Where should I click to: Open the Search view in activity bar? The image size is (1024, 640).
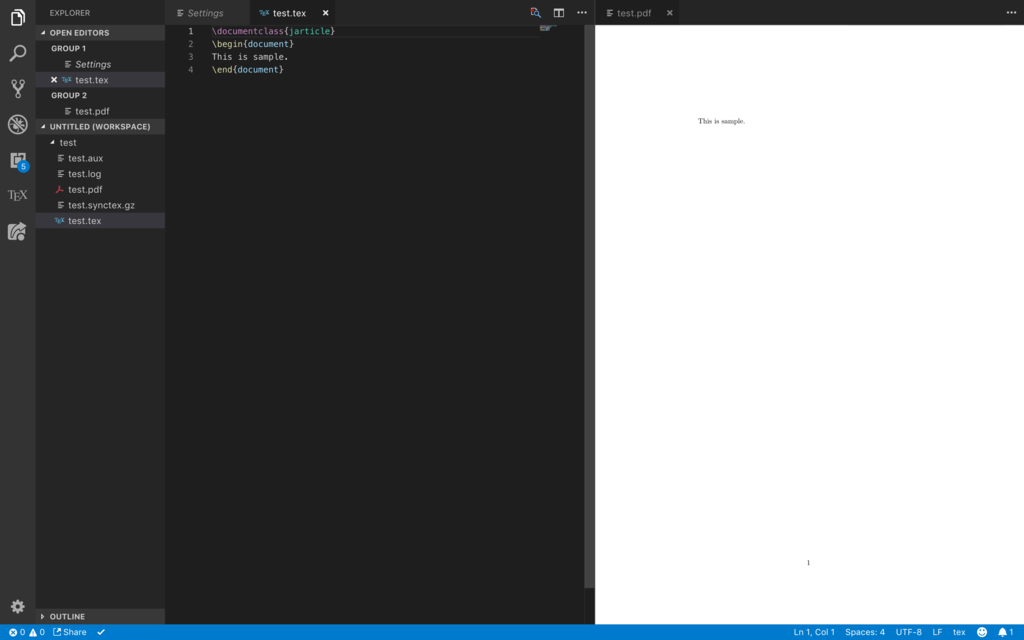[18, 53]
